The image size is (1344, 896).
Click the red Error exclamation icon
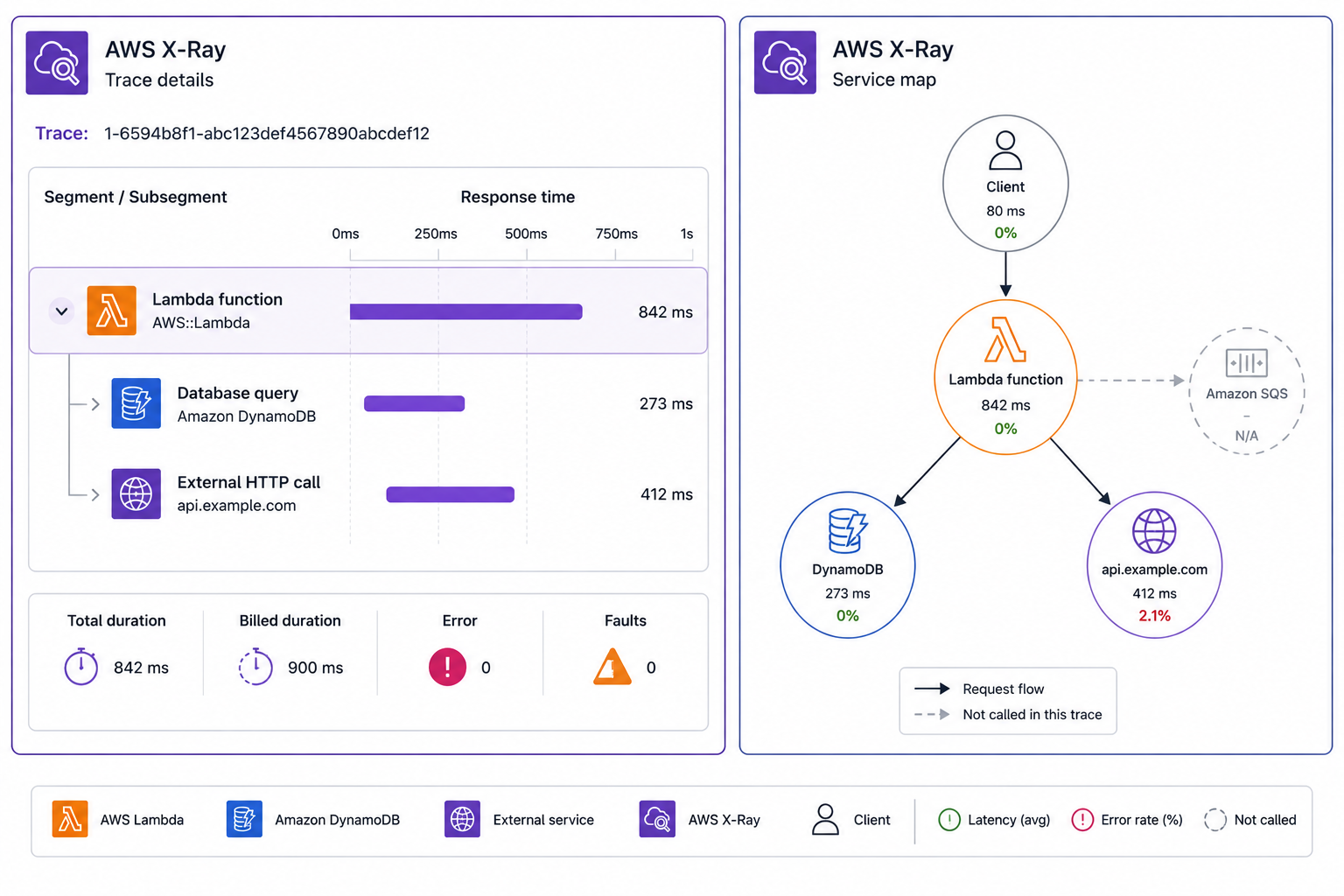click(x=447, y=667)
